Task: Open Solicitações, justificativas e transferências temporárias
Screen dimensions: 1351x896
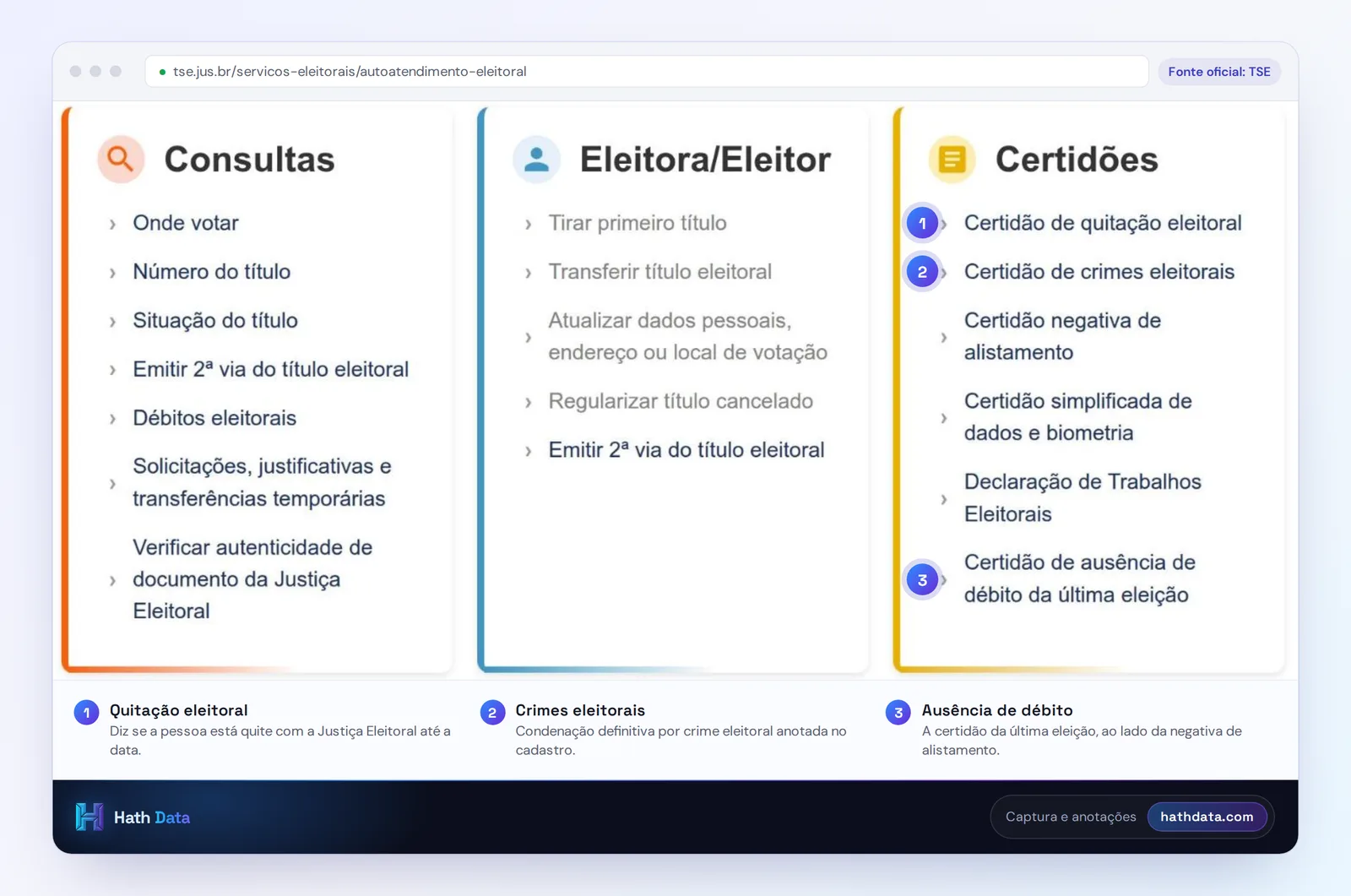Action: (x=262, y=482)
